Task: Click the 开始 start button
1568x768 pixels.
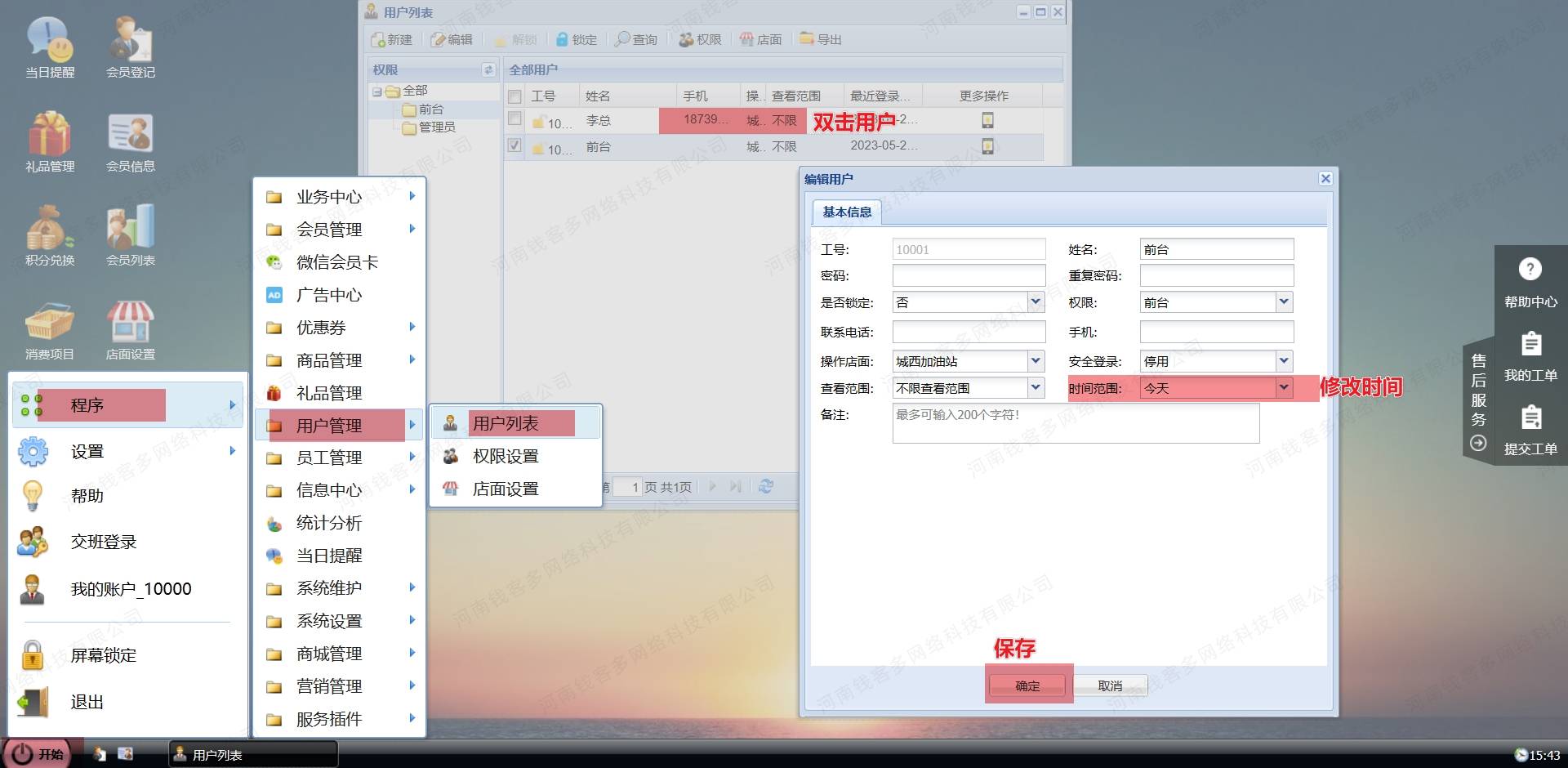Action: pyautogui.click(x=38, y=753)
